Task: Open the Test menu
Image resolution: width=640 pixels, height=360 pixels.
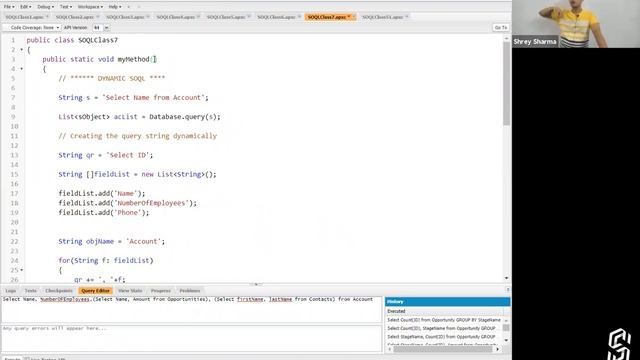Action: click(x=66, y=7)
